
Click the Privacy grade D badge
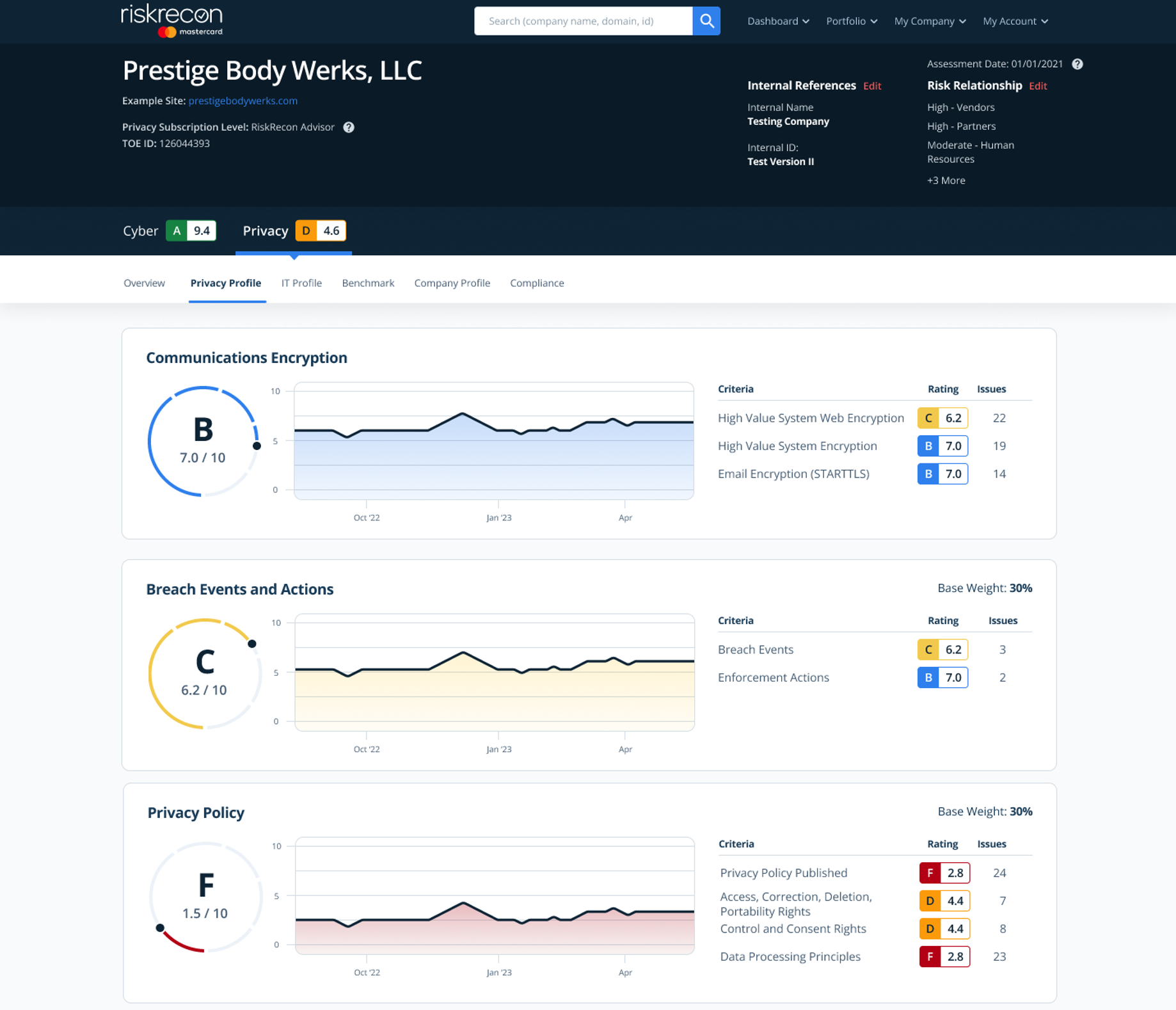point(321,230)
